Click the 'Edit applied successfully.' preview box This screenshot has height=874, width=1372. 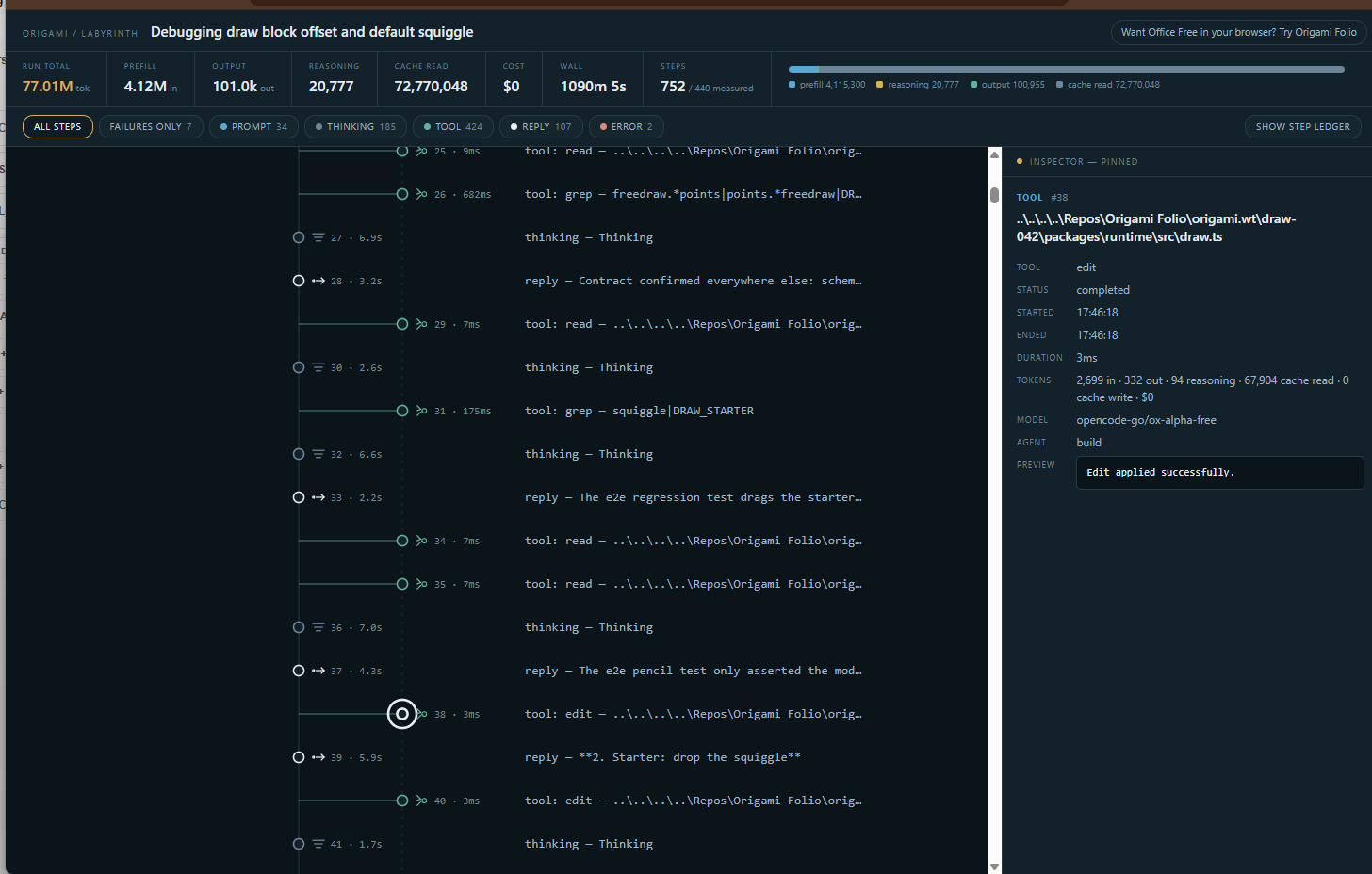[x=1219, y=473]
